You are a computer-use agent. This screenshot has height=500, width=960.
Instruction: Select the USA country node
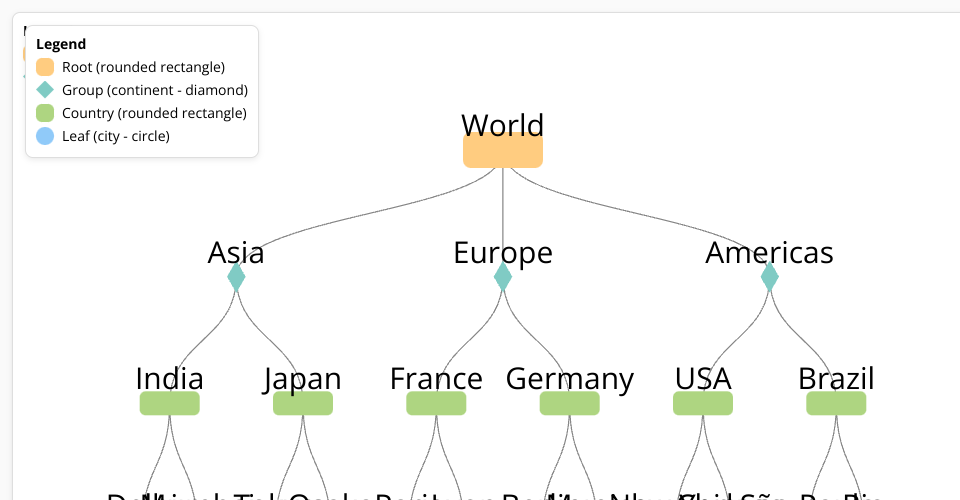[x=703, y=403]
